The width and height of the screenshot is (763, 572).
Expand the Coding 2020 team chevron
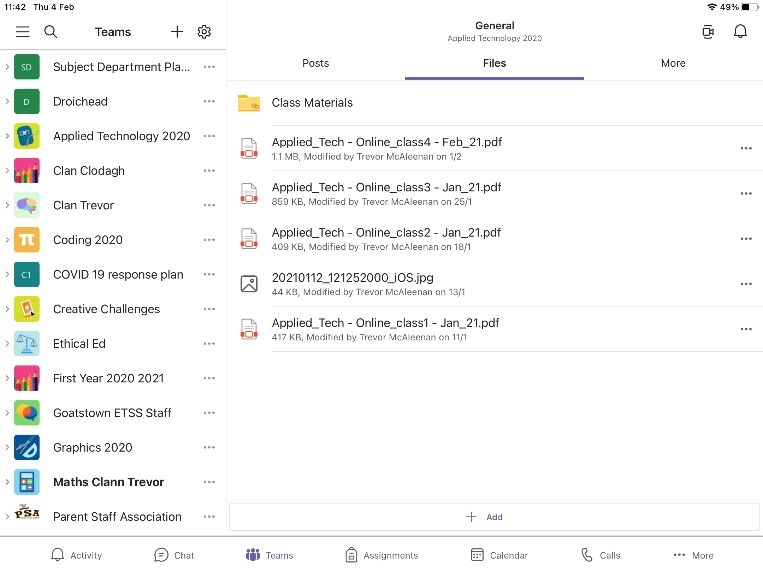7,240
